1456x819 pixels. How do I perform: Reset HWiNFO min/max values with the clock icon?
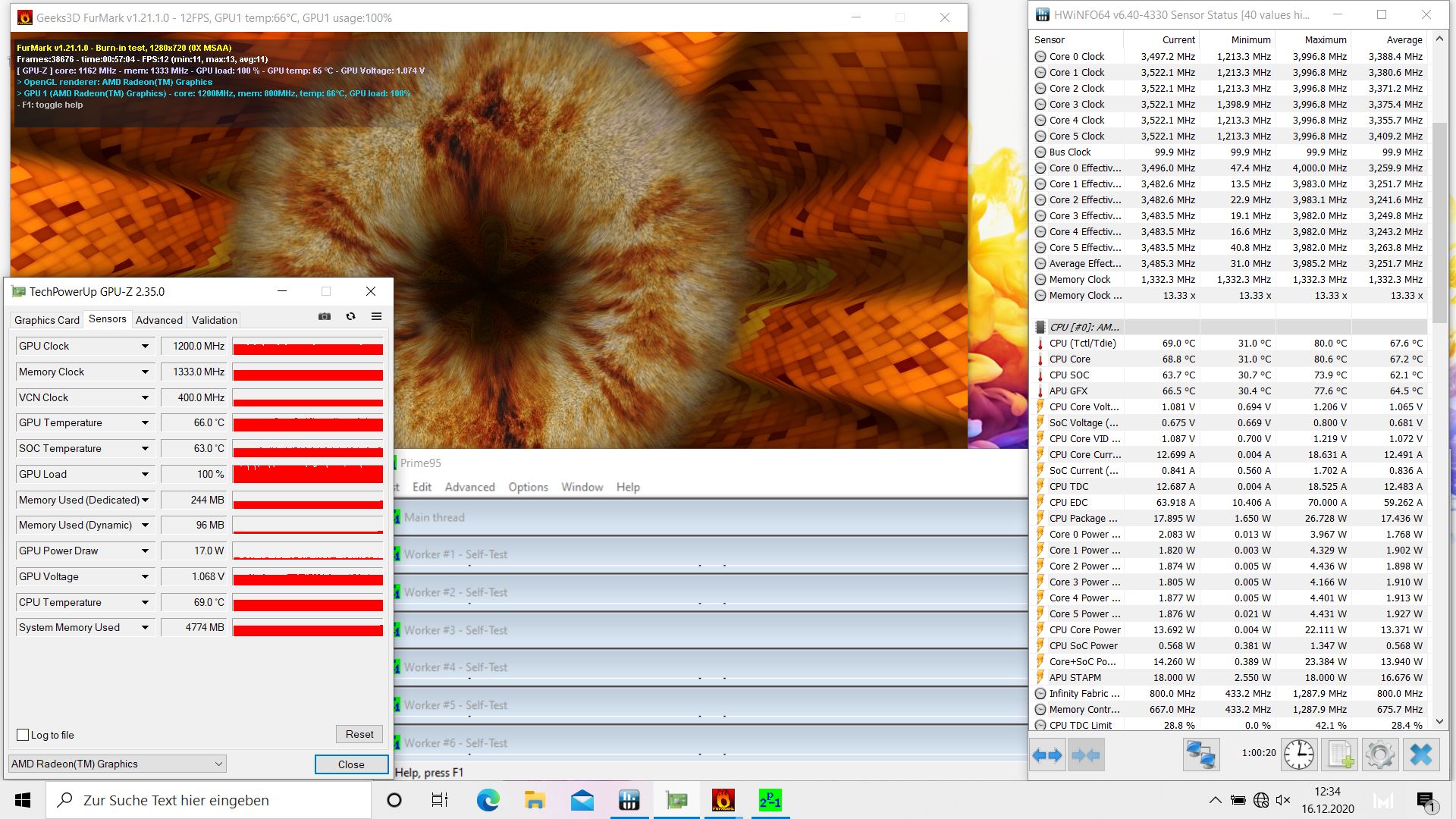coord(1298,755)
